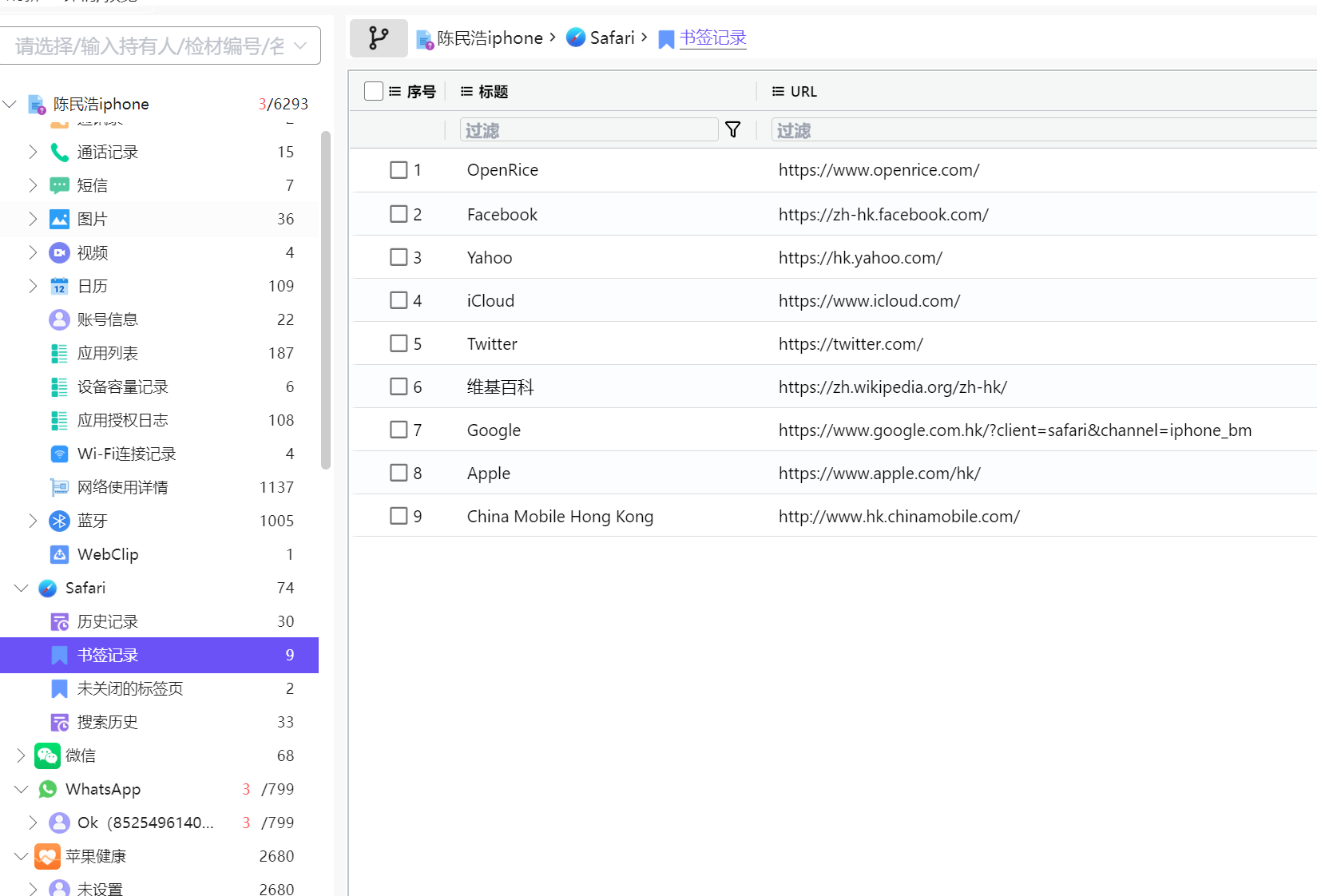
Task: Open the 序号 column header menu
Action: [x=395, y=91]
